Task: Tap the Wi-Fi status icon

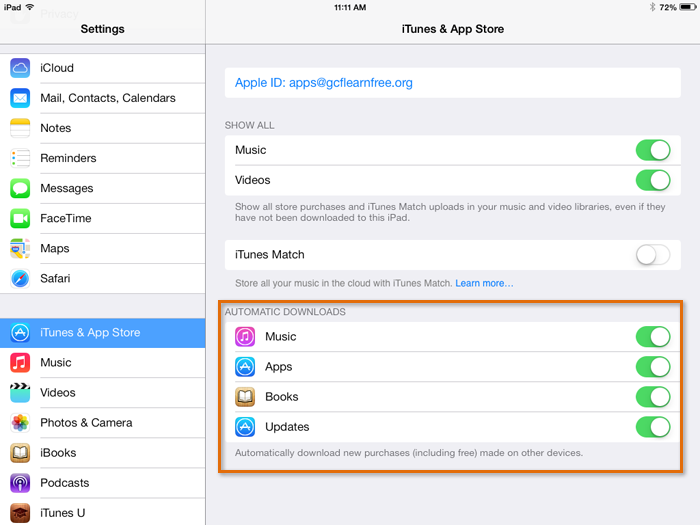Action: (x=30, y=7)
